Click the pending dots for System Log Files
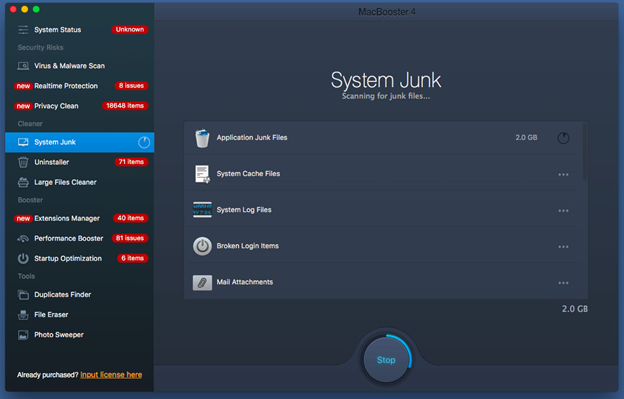Screen dimensions: 624x399 click(563, 211)
